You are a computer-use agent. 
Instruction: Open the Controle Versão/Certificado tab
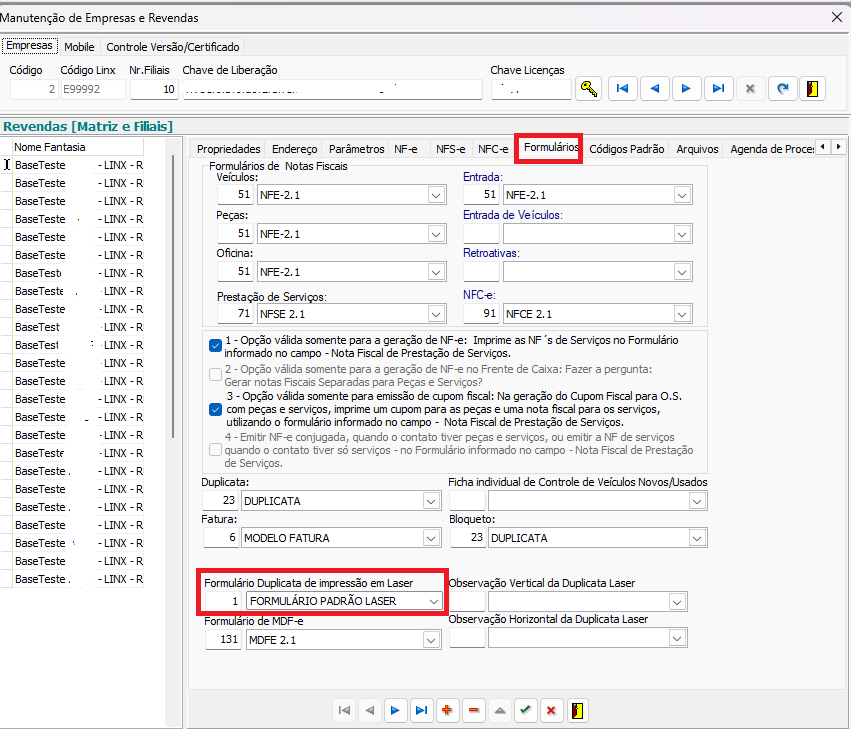click(172, 47)
